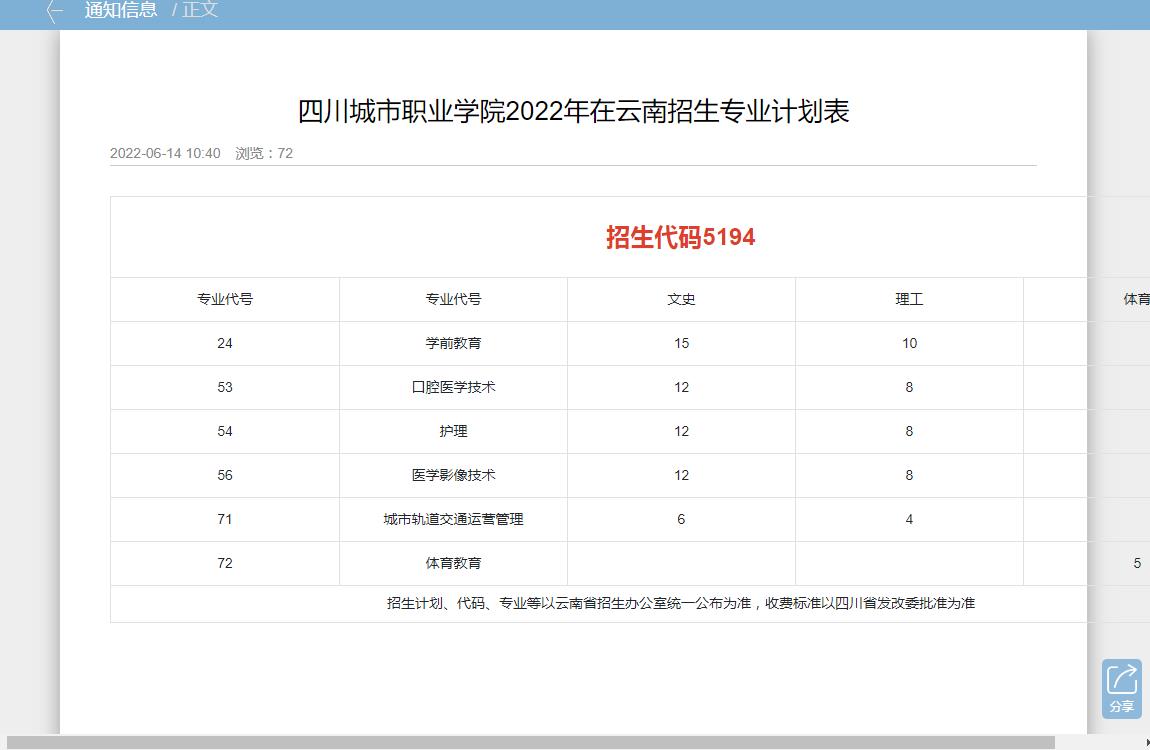The width and height of the screenshot is (1150, 750).
Task: Click the 城市轨道交通运营管理 major cell
Action: [453, 519]
